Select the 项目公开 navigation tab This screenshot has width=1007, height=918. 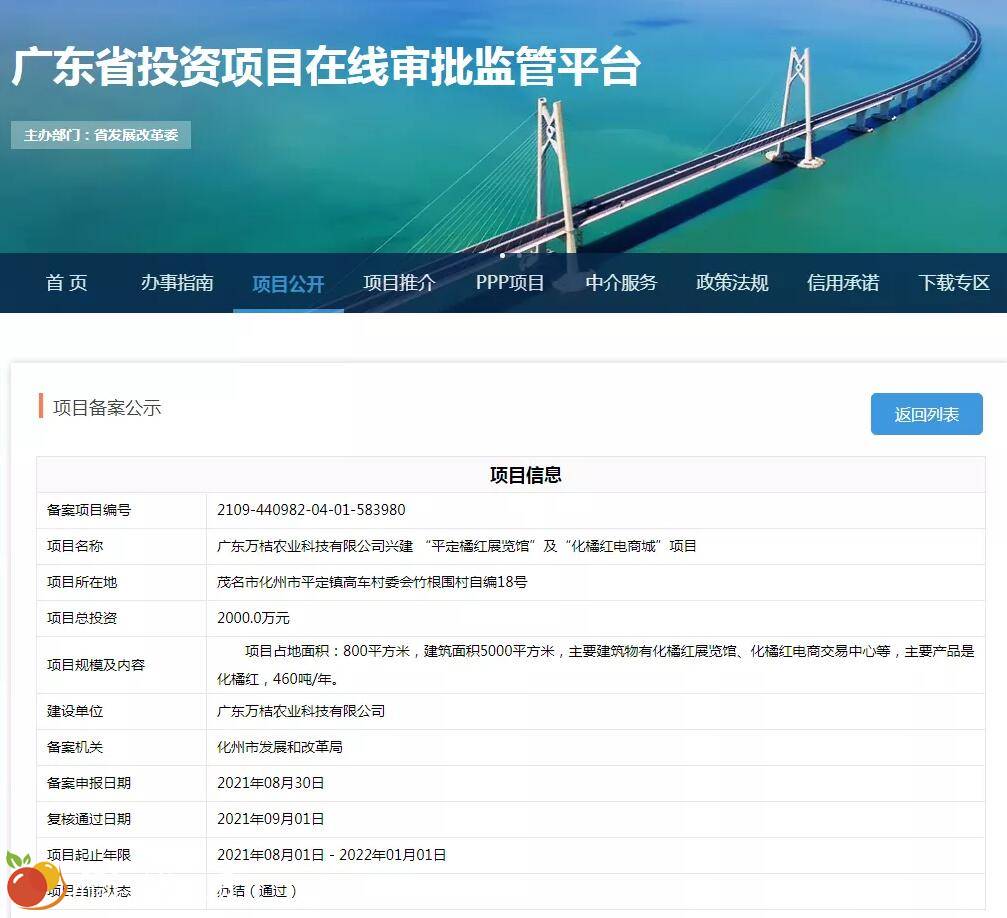(x=288, y=284)
